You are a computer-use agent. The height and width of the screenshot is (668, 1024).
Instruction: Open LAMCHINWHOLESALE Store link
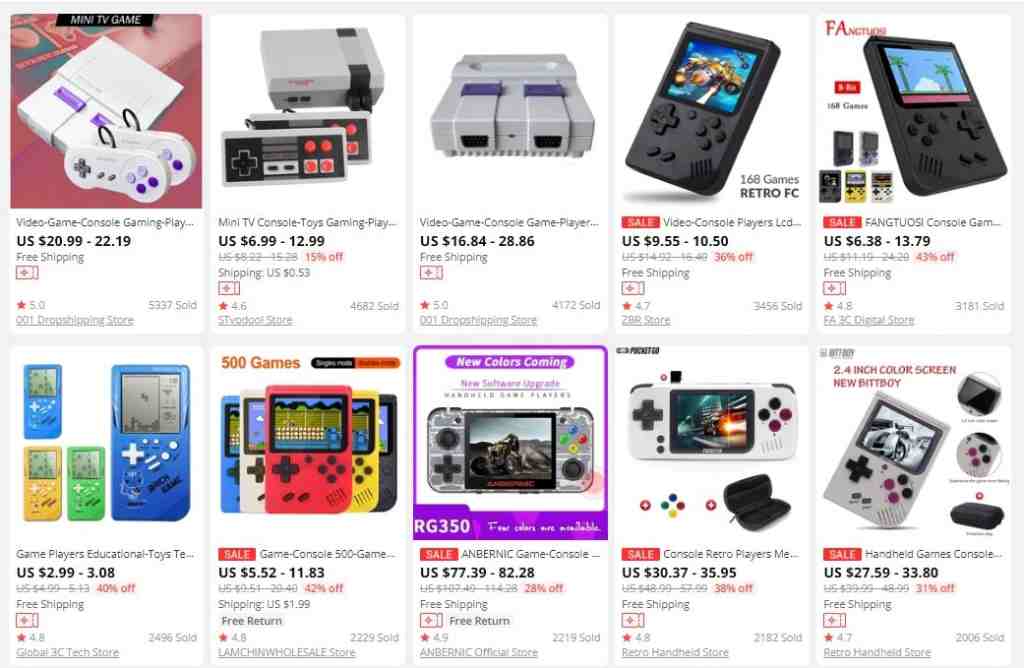(x=287, y=652)
